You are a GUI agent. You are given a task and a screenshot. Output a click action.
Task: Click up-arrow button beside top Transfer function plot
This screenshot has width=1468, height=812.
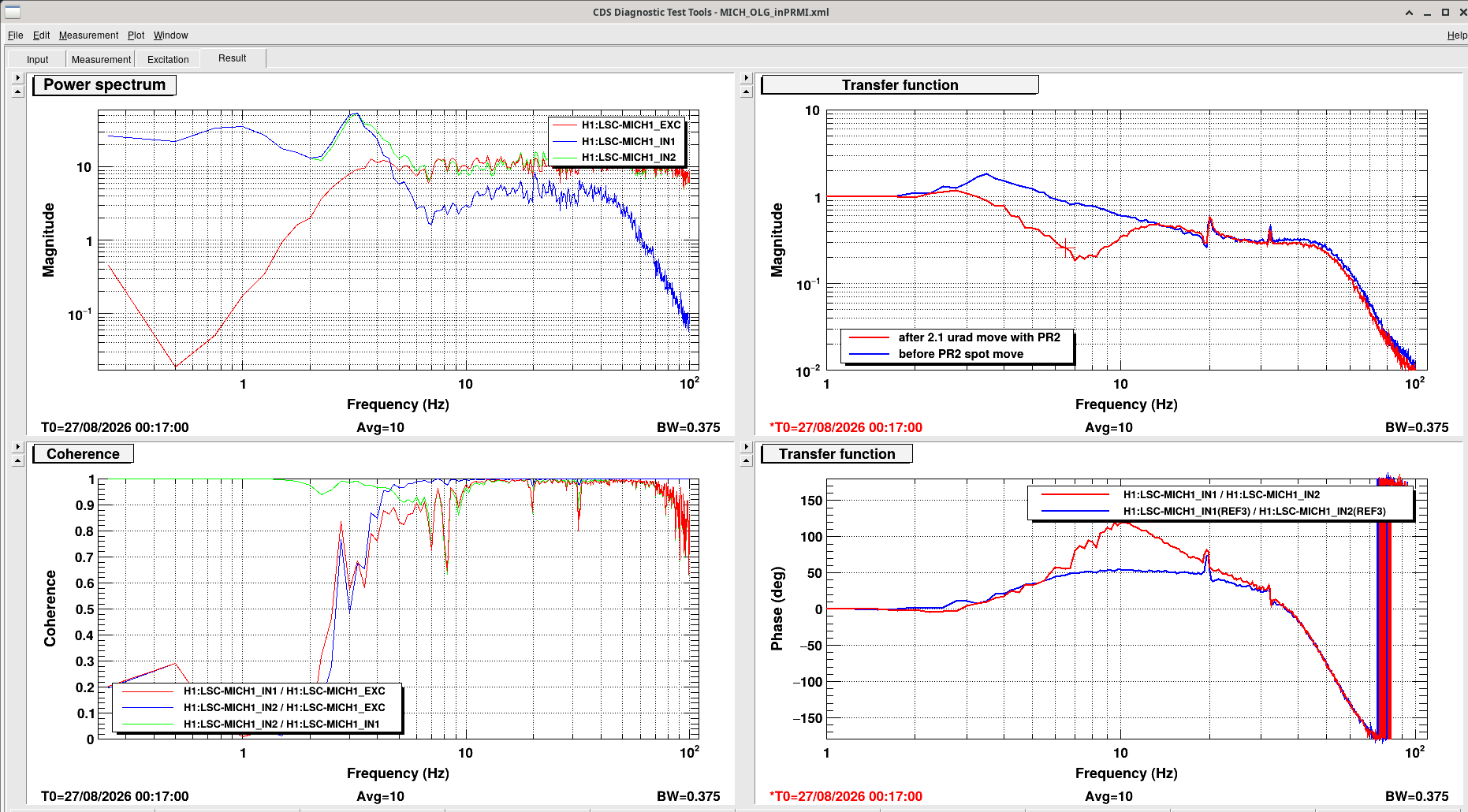point(747,91)
